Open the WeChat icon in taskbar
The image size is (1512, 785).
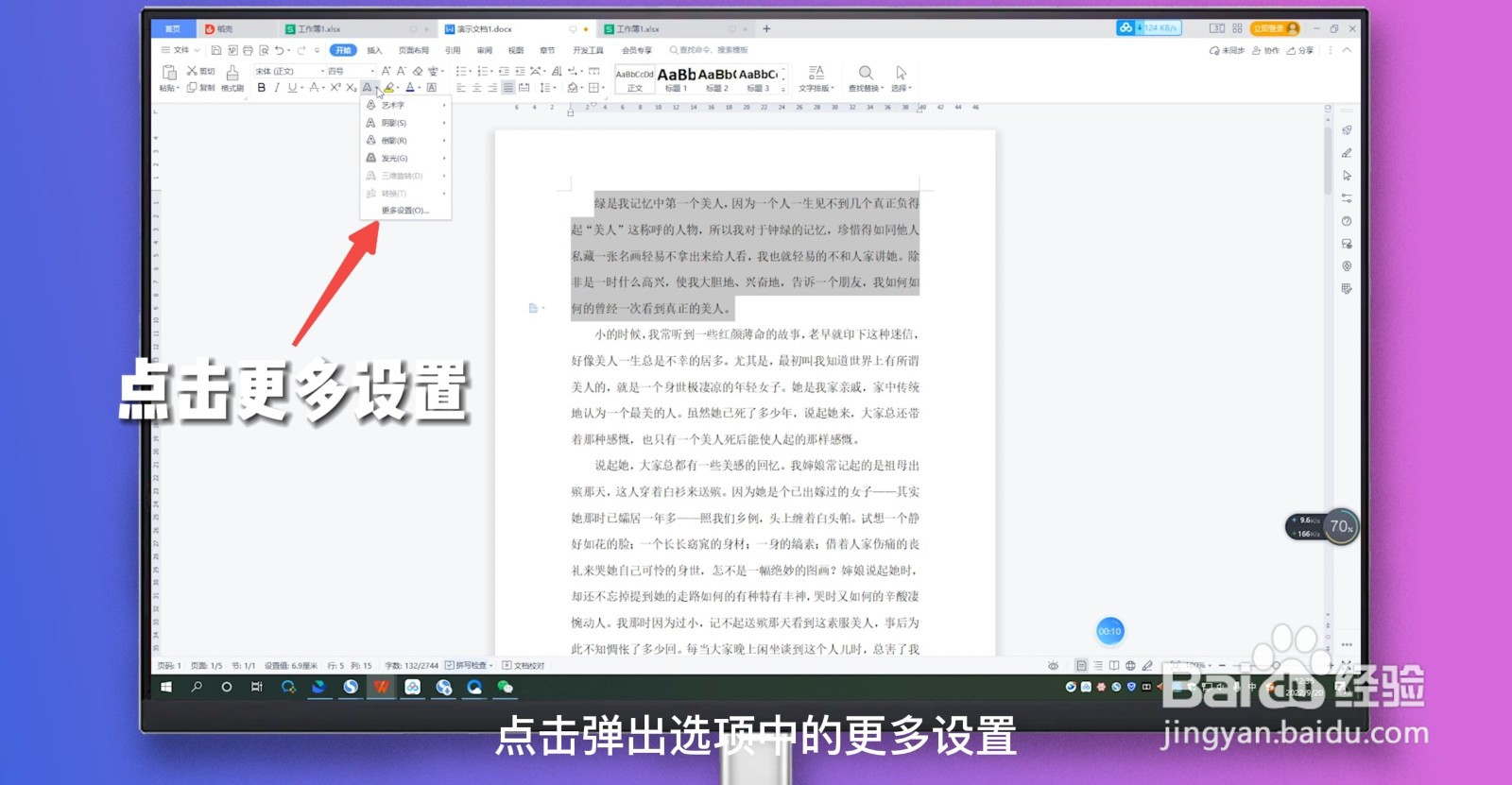pos(505,687)
